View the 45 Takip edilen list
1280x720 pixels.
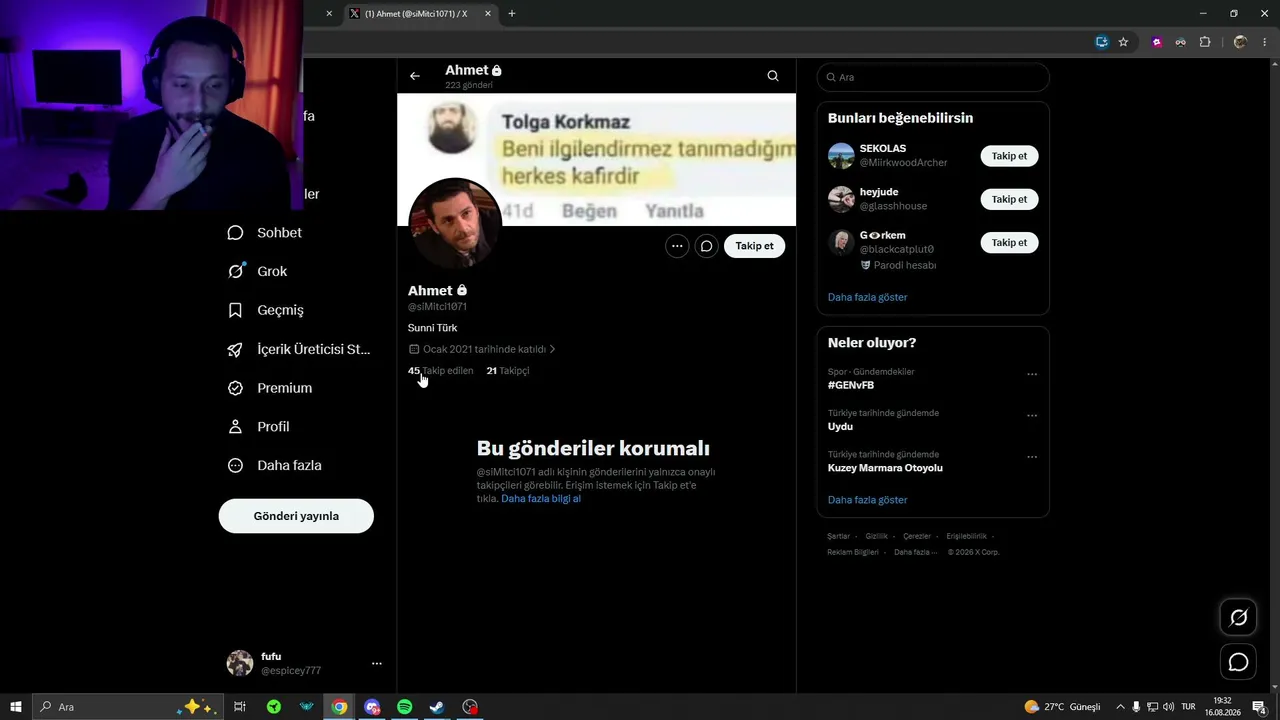pos(441,371)
